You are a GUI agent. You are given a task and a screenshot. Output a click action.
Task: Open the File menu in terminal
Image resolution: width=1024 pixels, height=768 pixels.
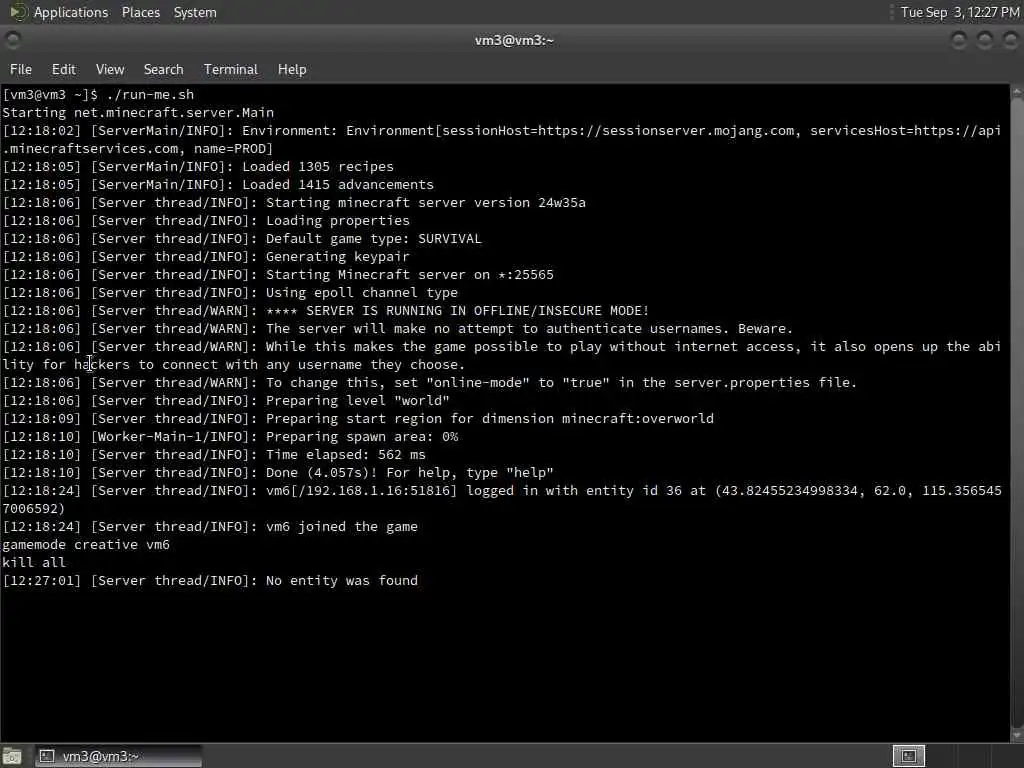(x=21, y=69)
